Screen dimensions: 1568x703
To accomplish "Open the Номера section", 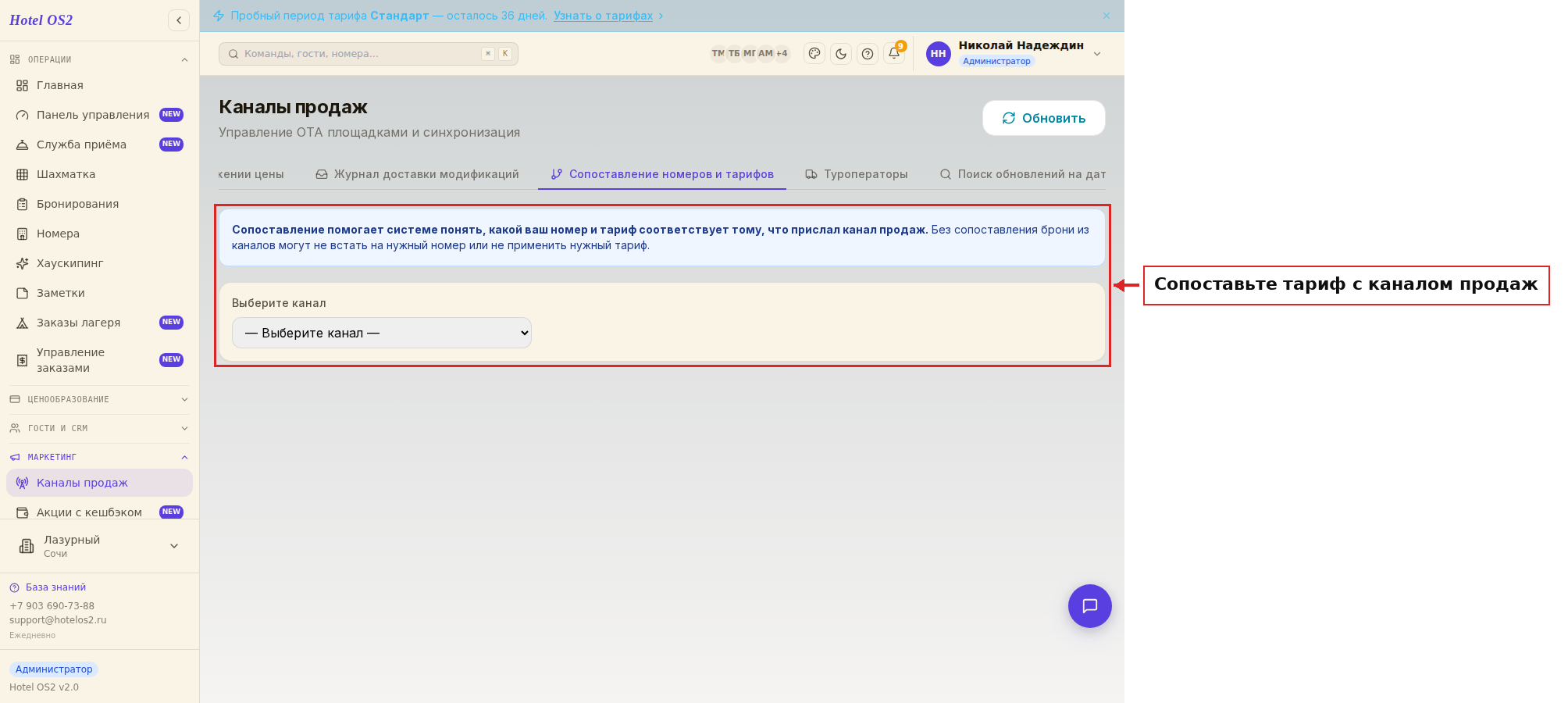I will [x=99, y=234].
